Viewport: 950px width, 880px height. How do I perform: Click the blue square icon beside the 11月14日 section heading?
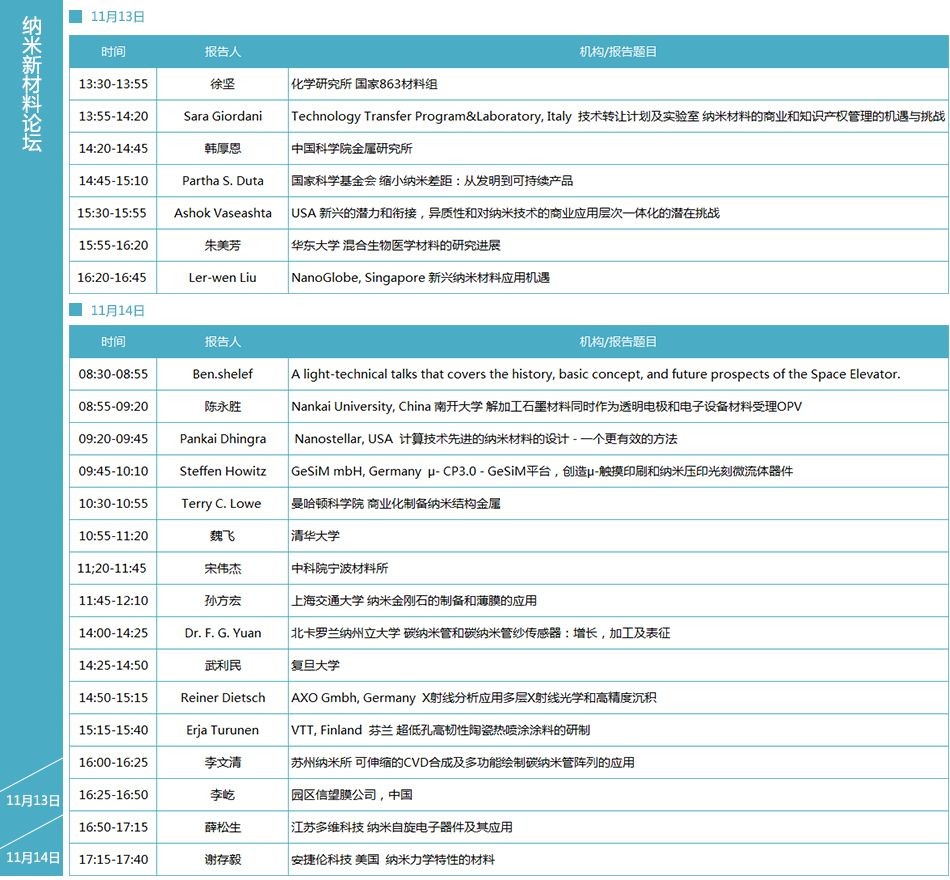75,310
